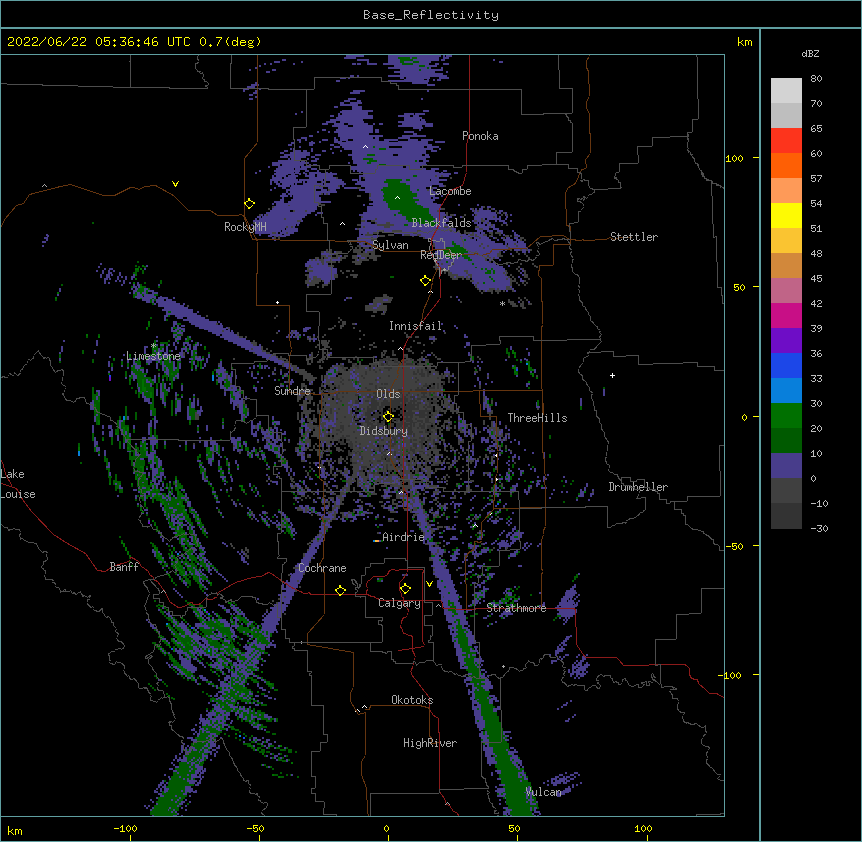This screenshot has width=862, height=842.
Task: Click the RedDeer city label
Action: point(441,255)
